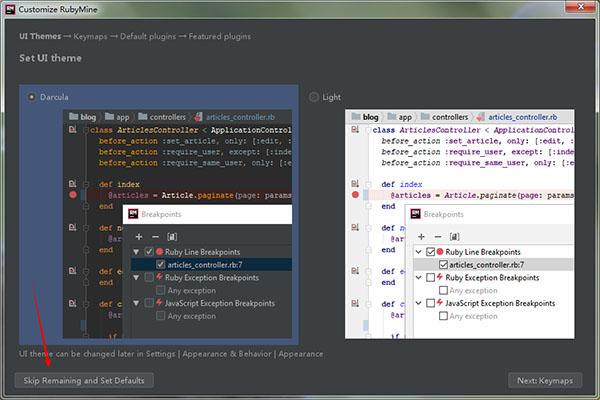Click group-by icon in Light Breakpoints toolbar
This screenshot has width=600, height=400.
coord(454,237)
